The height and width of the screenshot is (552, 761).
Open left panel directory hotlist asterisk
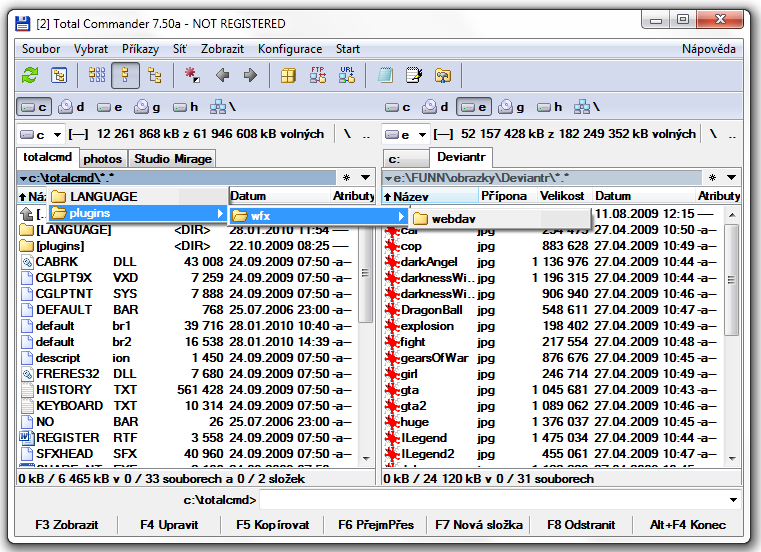tap(346, 178)
